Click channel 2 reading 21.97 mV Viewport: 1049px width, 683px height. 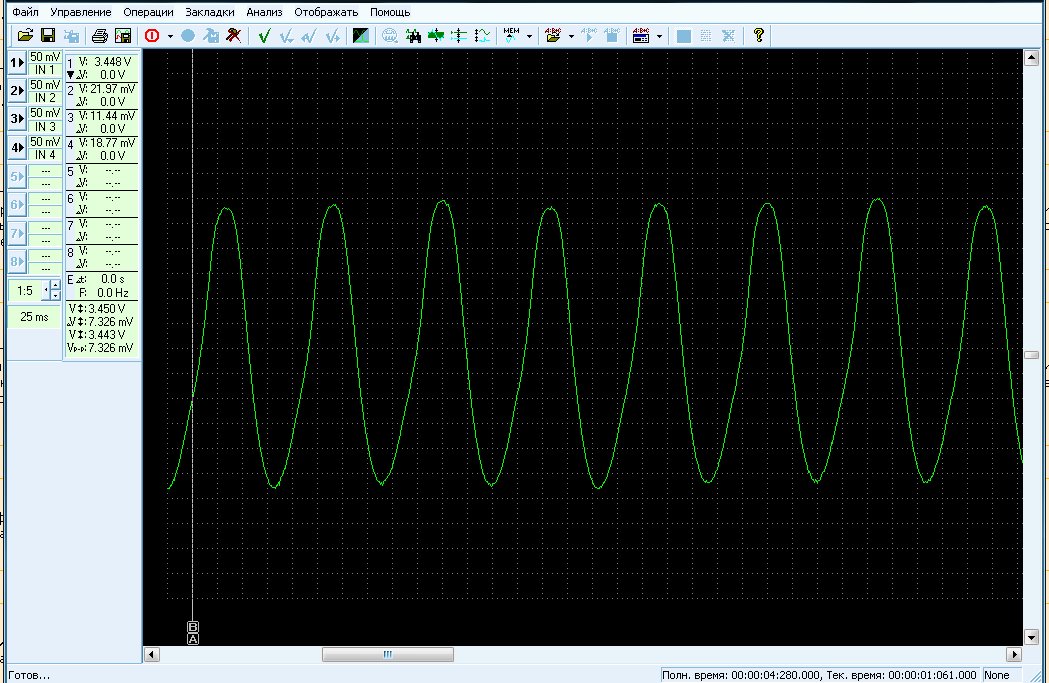click(112, 88)
